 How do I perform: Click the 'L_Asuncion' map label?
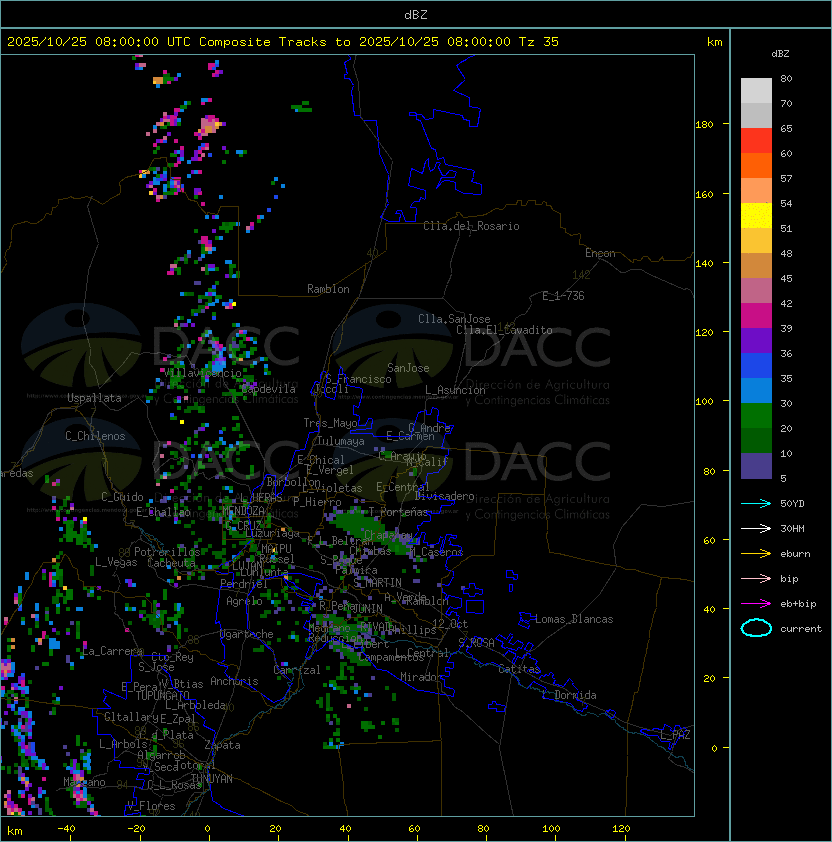coord(455,390)
